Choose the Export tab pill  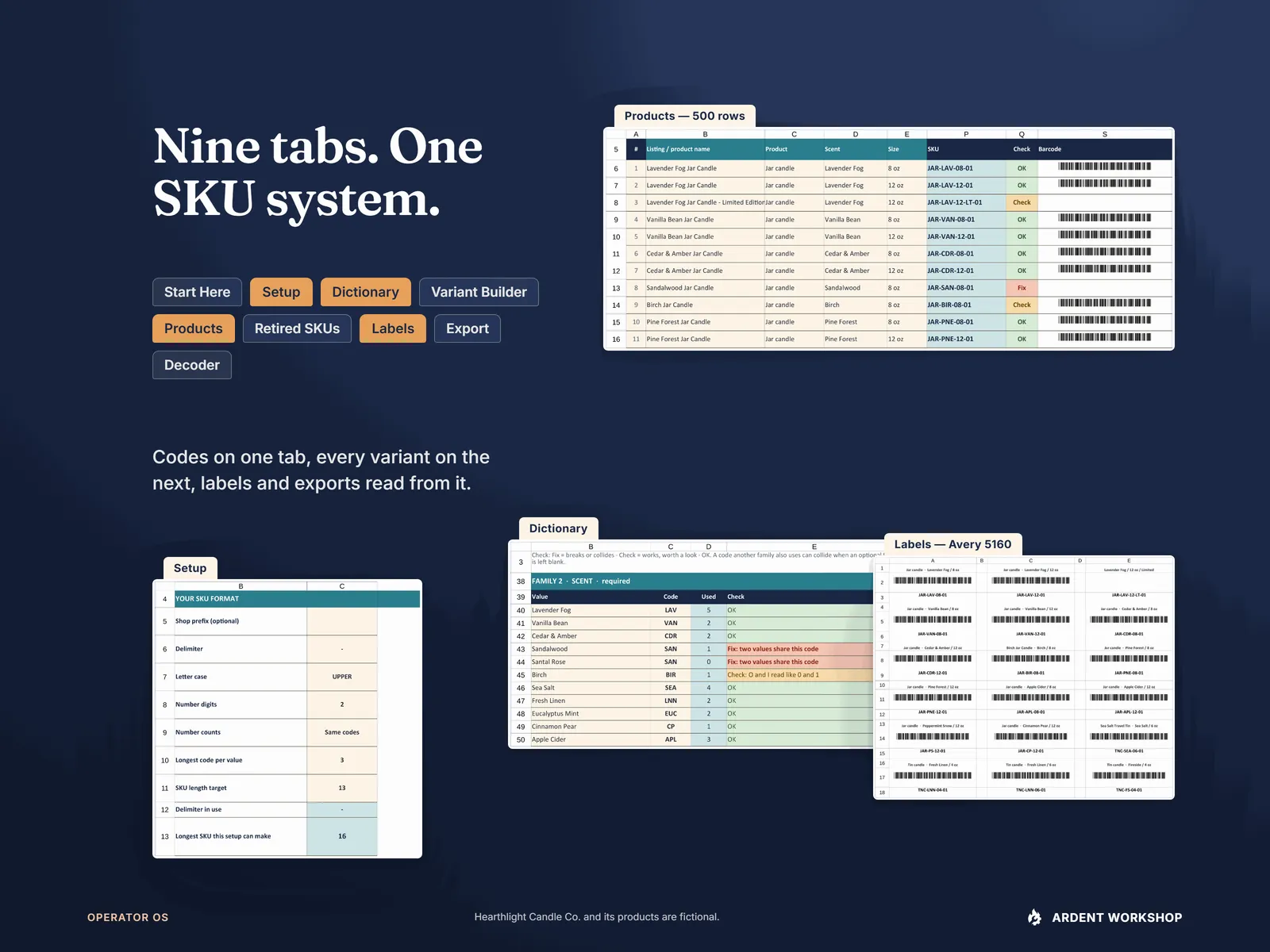coord(467,328)
